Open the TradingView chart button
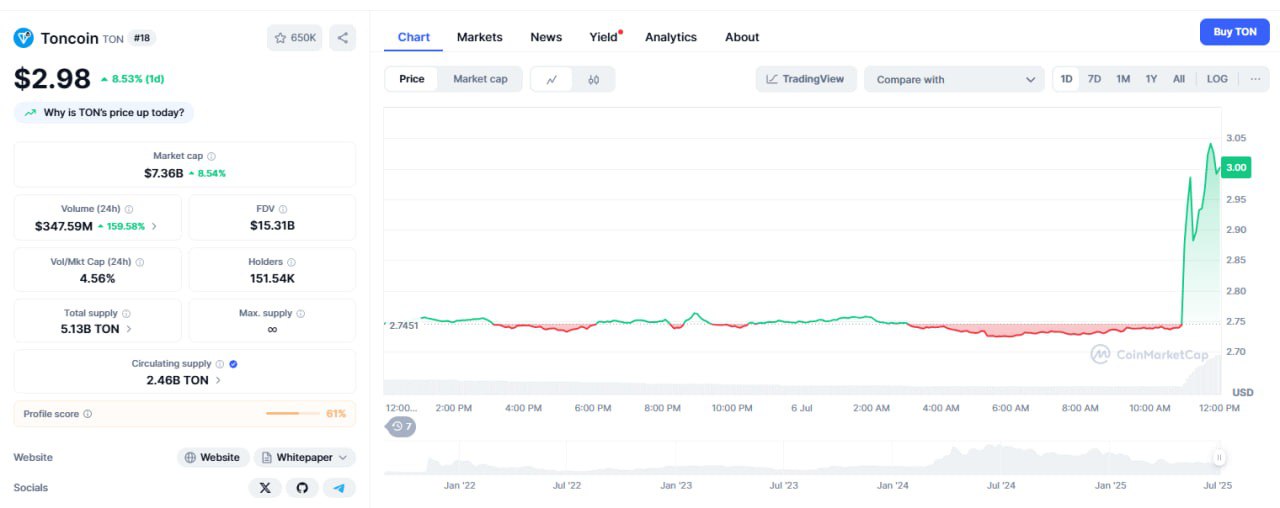1280x508 pixels. (806, 79)
